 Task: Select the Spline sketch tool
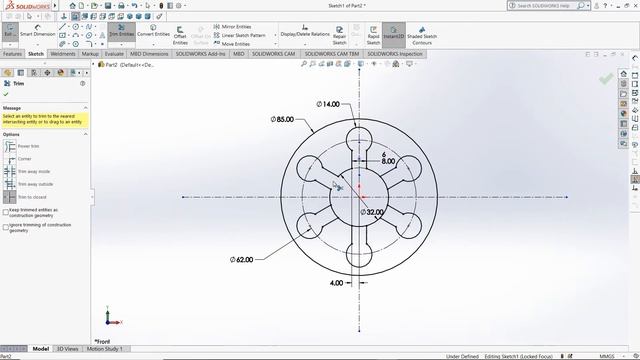coord(89,27)
